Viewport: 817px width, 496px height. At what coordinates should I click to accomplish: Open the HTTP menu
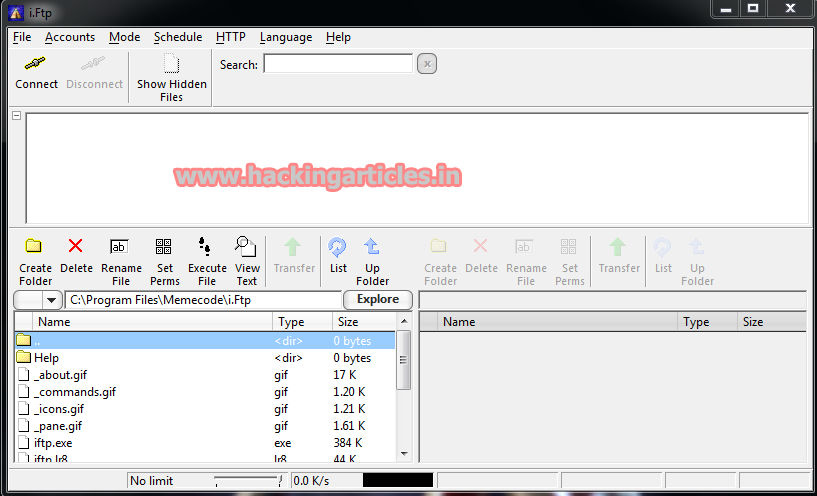(230, 37)
